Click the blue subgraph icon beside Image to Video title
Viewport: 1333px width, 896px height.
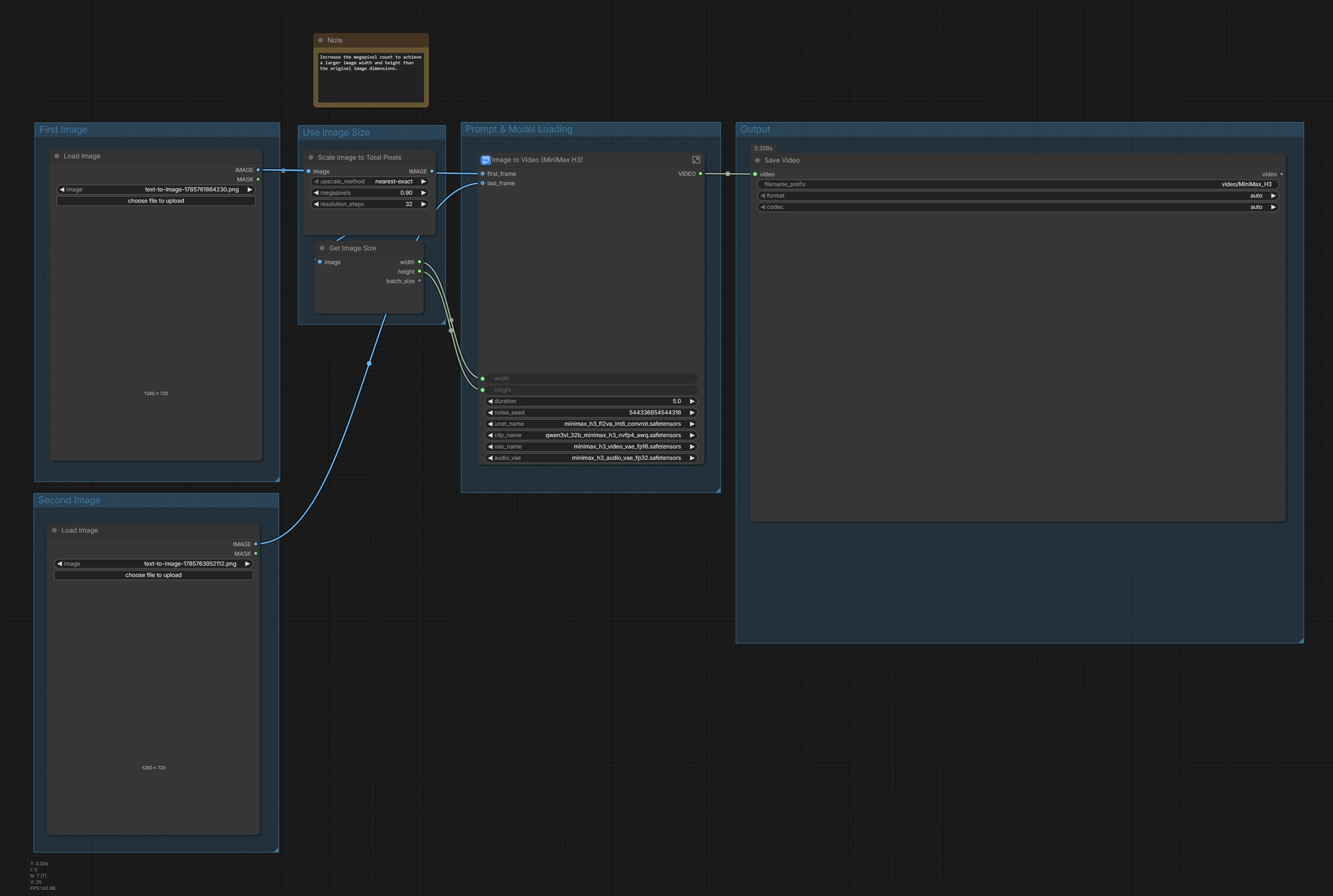click(x=485, y=160)
